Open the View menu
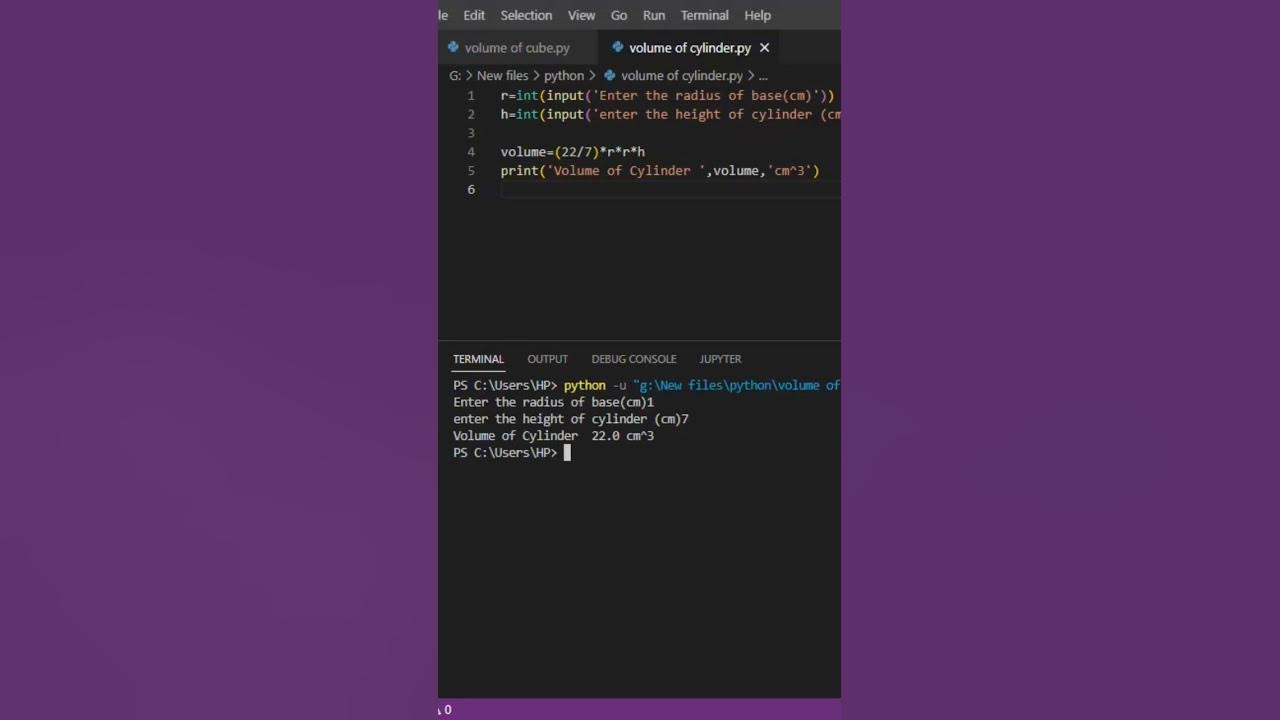The width and height of the screenshot is (1280, 720). [581, 15]
